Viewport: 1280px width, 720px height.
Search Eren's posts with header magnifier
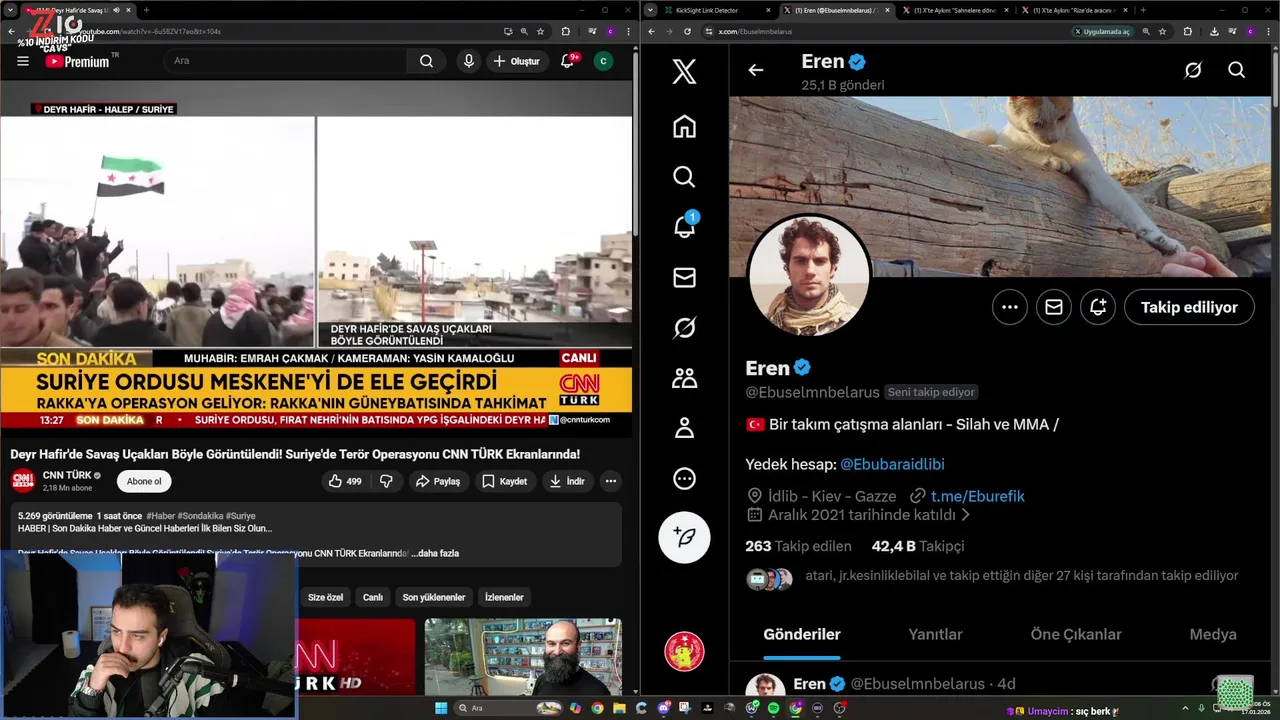(x=1237, y=70)
